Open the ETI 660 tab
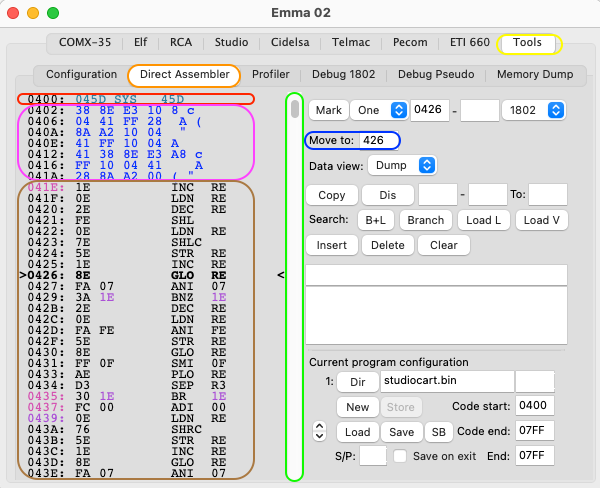Viewport: 600px width, 488px height. point(470,42)
